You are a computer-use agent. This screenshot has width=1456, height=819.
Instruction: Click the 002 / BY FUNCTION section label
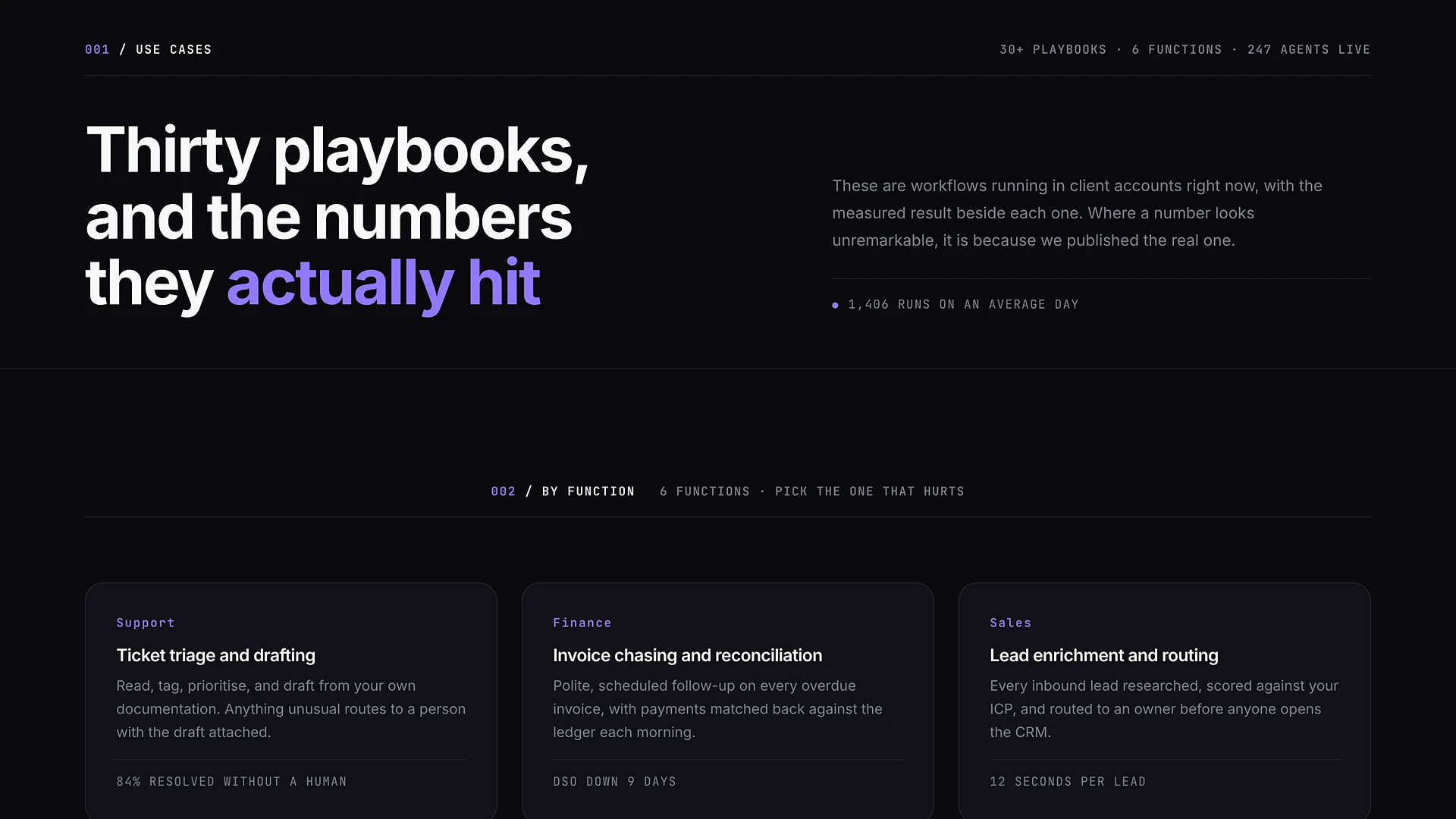tap(563, 491)
